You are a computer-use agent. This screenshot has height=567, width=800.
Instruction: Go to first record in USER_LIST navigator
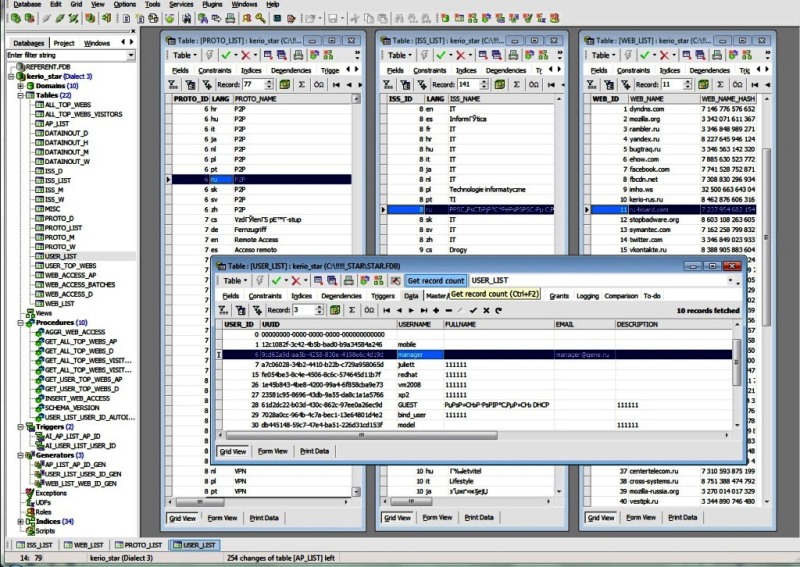click(386, 310)
